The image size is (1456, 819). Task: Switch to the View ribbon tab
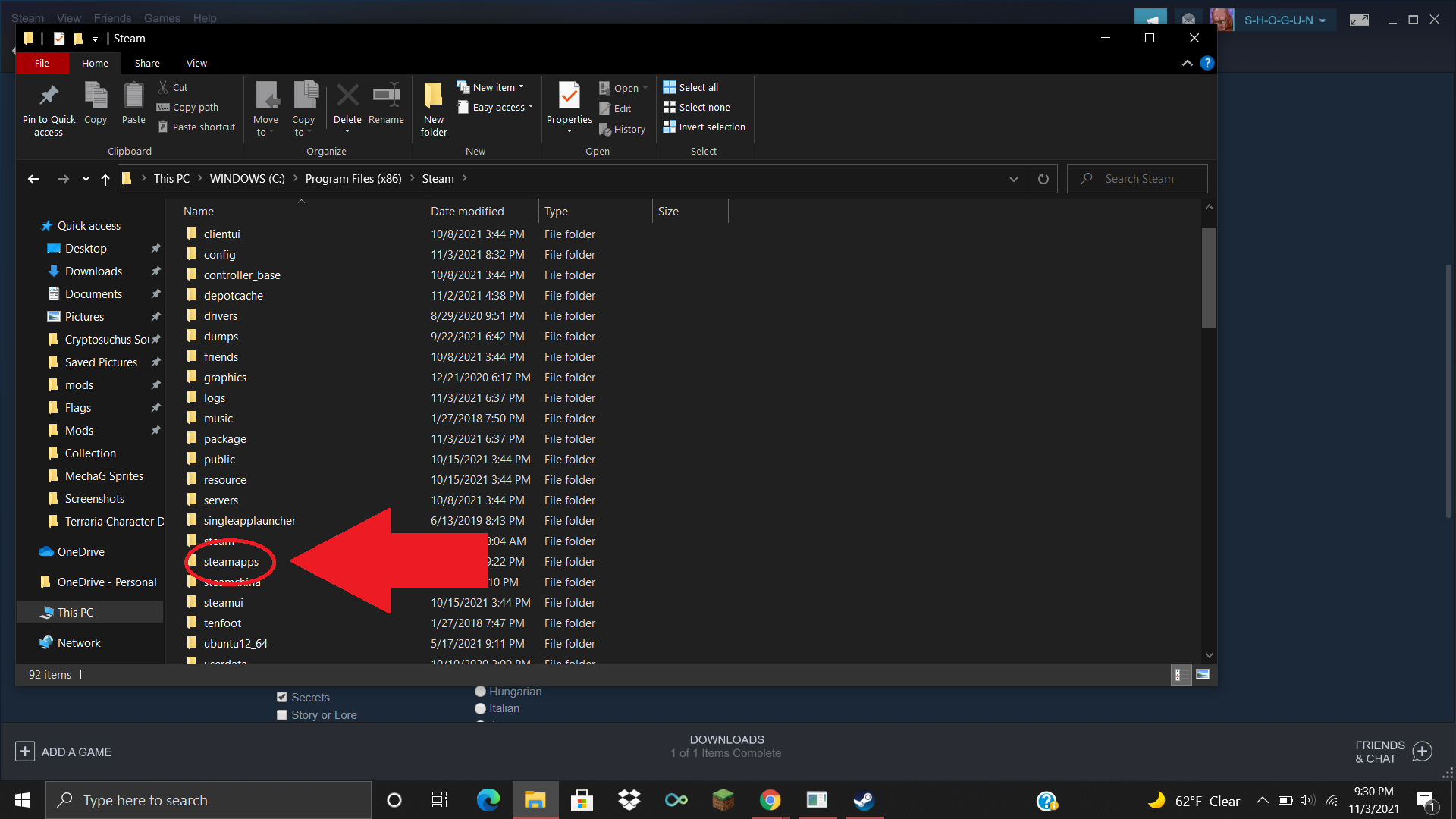[x=196, y=63]
